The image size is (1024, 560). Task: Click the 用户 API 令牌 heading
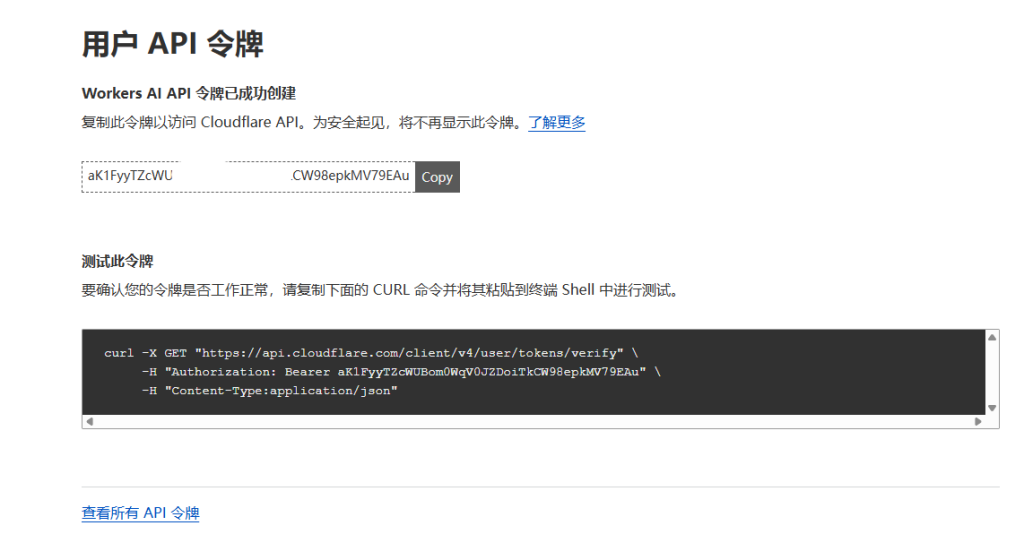tap(172, 44)
